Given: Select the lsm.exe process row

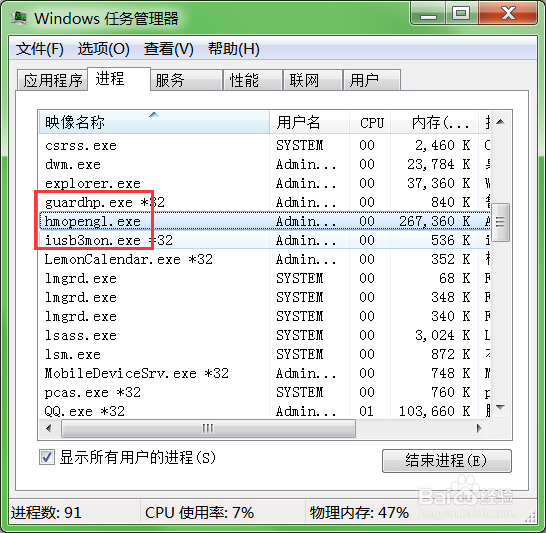Looking at the screenshot, I should [x=265, y=354].
